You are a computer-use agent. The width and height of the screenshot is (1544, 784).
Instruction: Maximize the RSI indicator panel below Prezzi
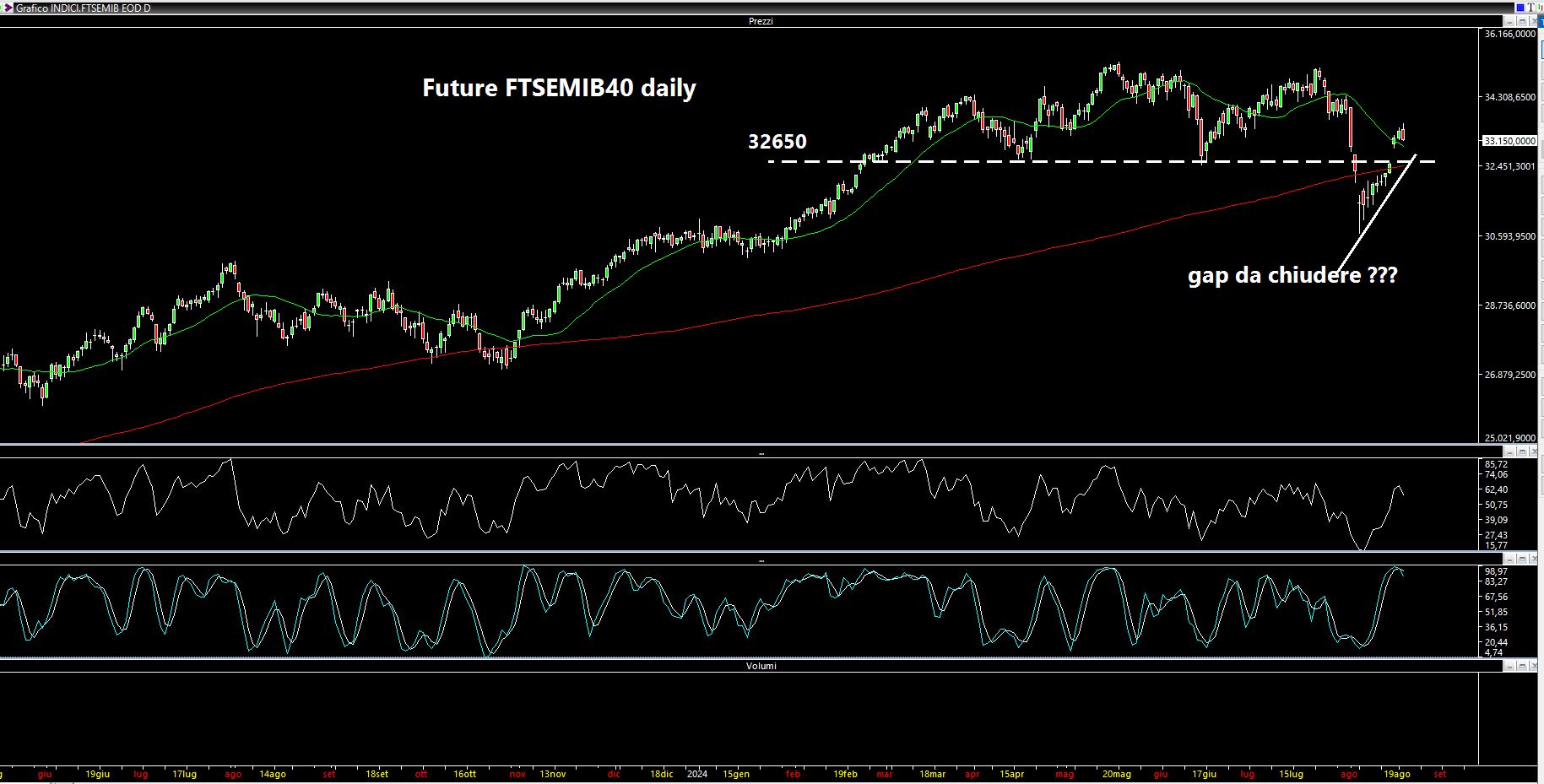(x=1522, y=451)
